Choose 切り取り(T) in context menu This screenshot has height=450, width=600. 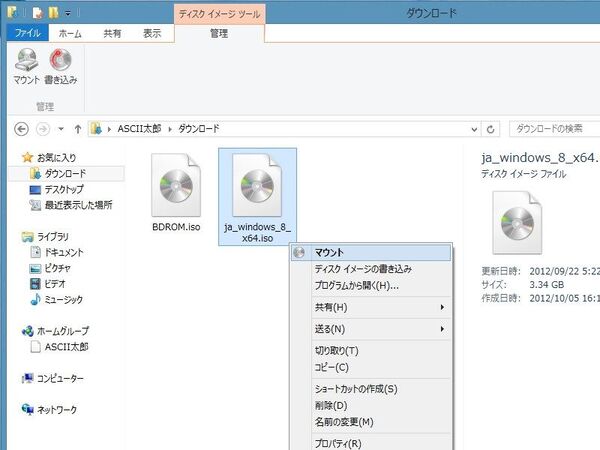pyautogui.click(x=371, y=351)
